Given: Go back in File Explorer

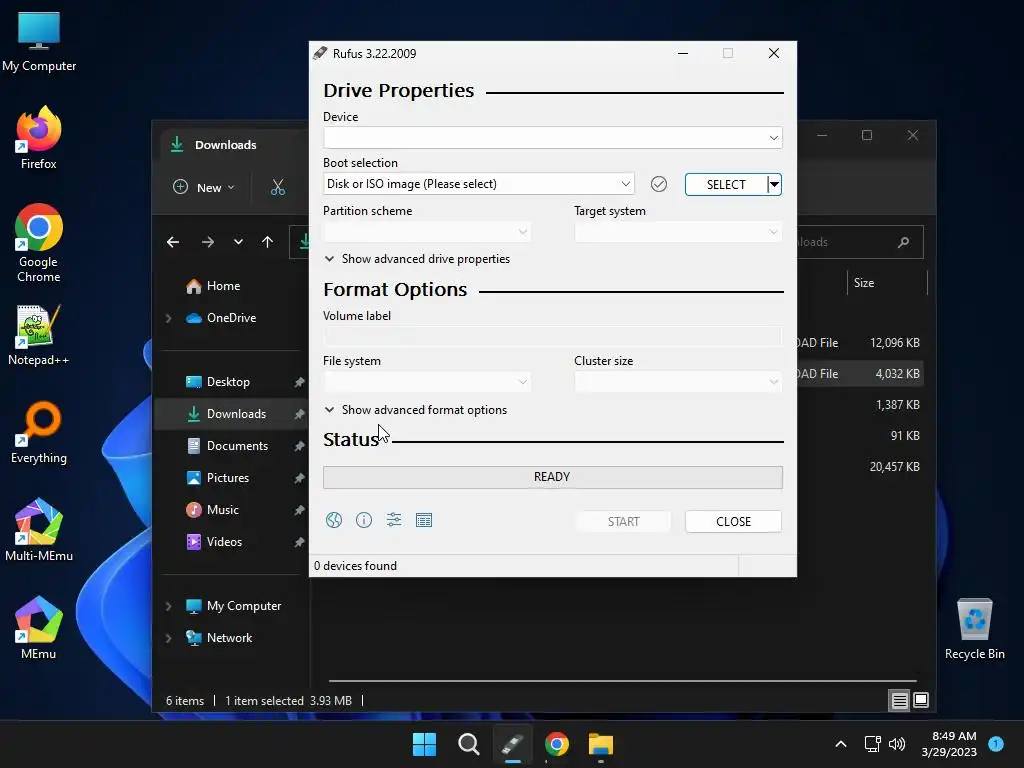Looking at the screenshot, I should (x=173, y=242).
